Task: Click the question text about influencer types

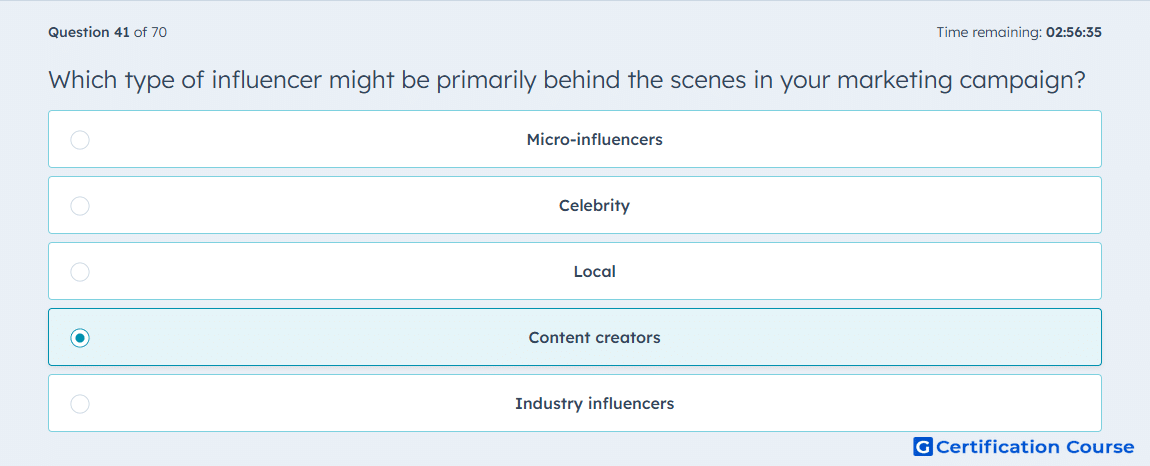Action: pos(566,80)
